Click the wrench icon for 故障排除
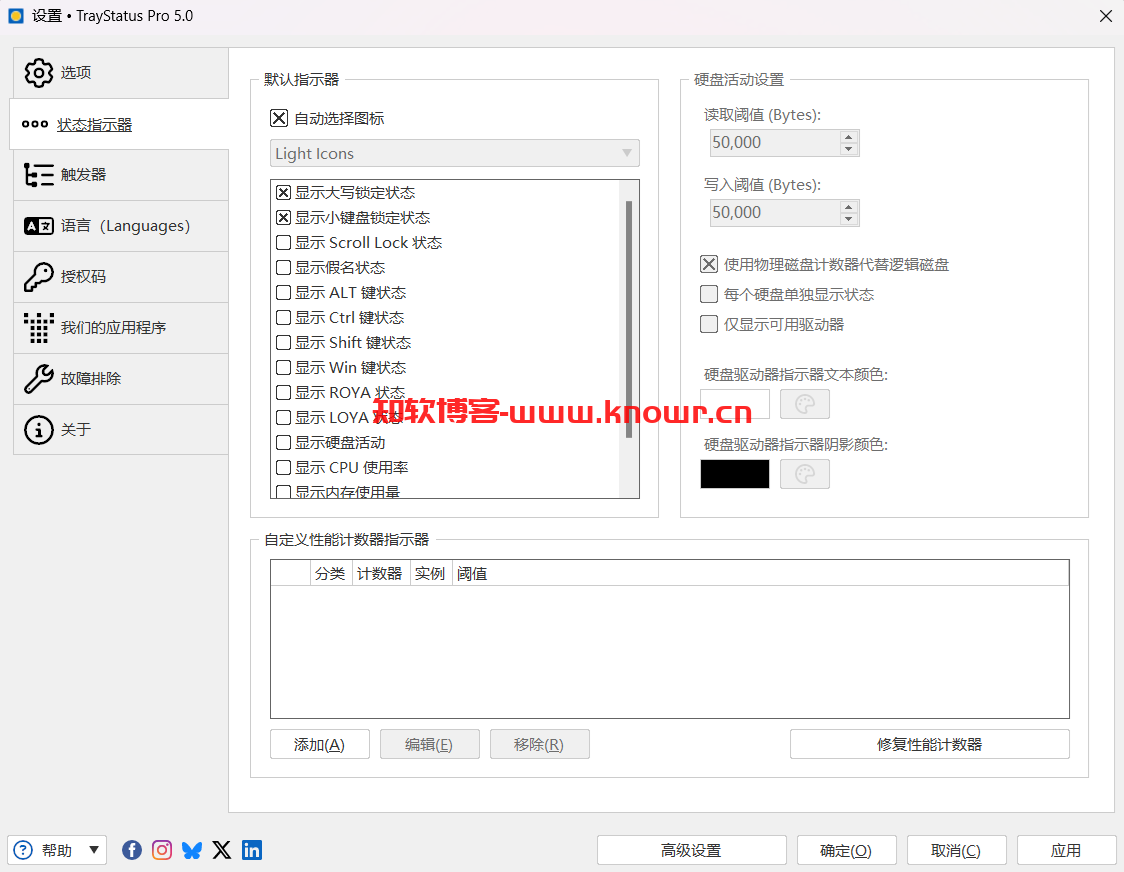This screenshot has width=1124, height=872. 39,379
